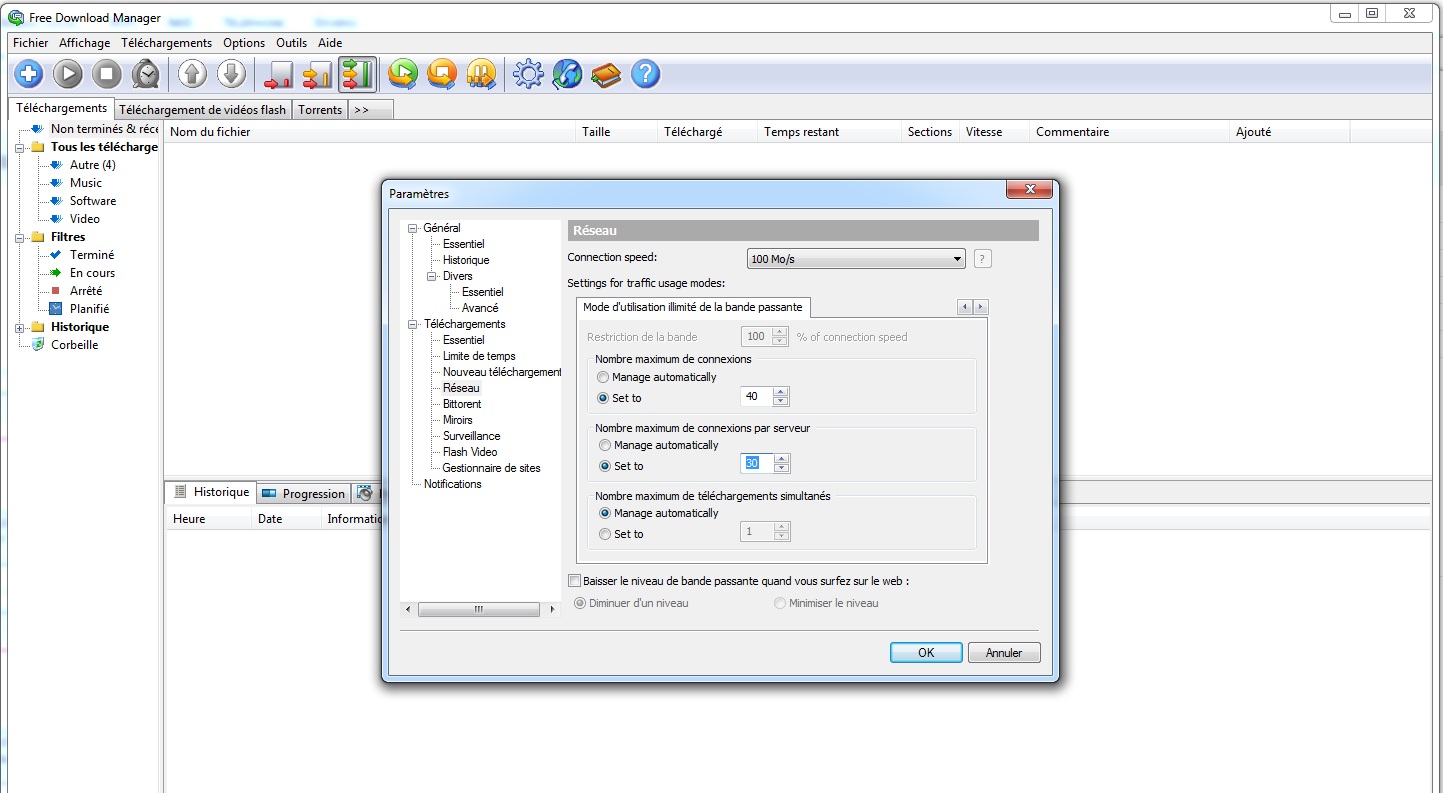Enable the Baisser le niveau de bande passante checkbox
This screenshot has width=1443, height=793.
point(574,581)
